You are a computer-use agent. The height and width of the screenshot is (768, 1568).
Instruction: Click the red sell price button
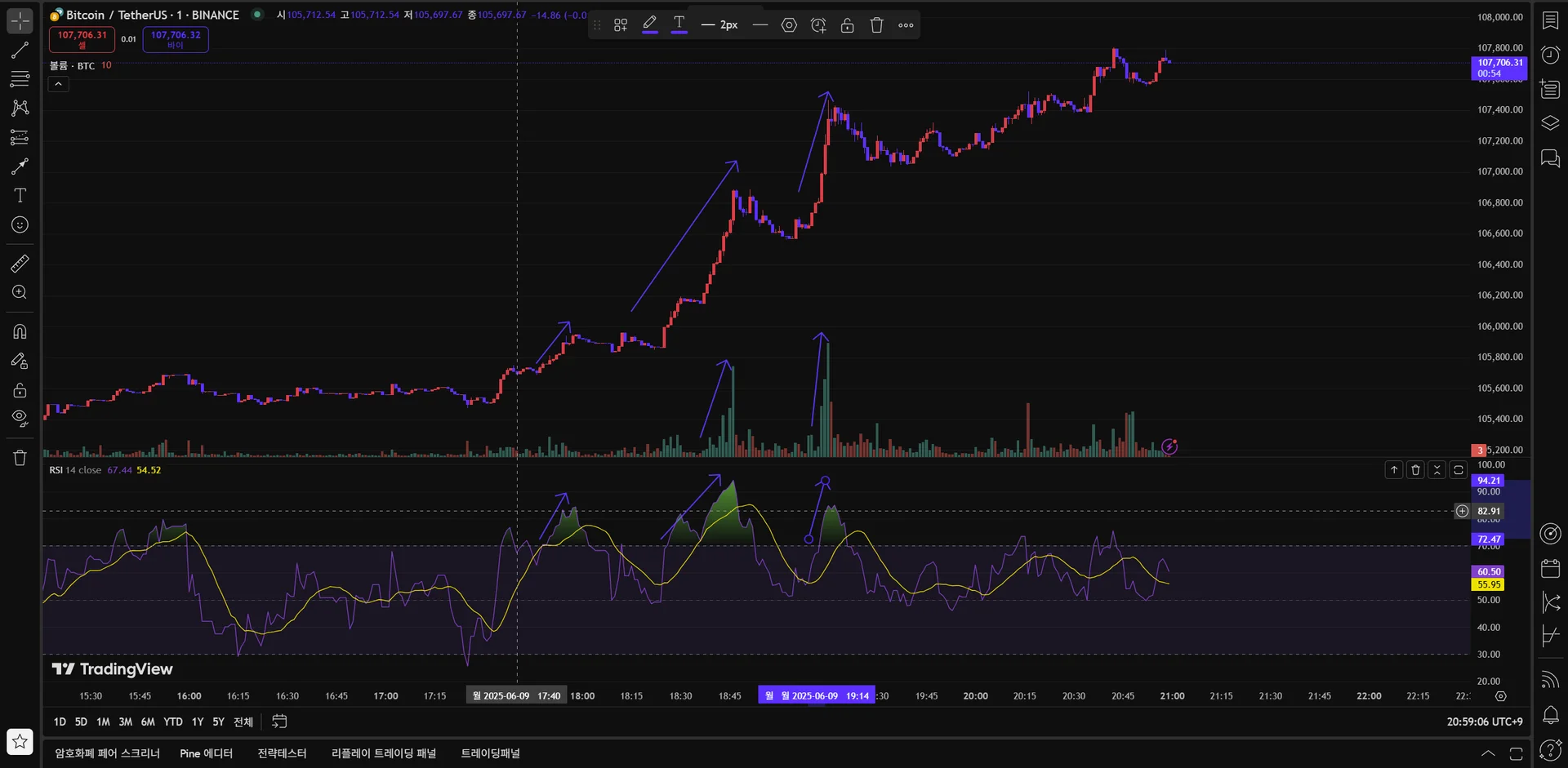pos(82,39)
